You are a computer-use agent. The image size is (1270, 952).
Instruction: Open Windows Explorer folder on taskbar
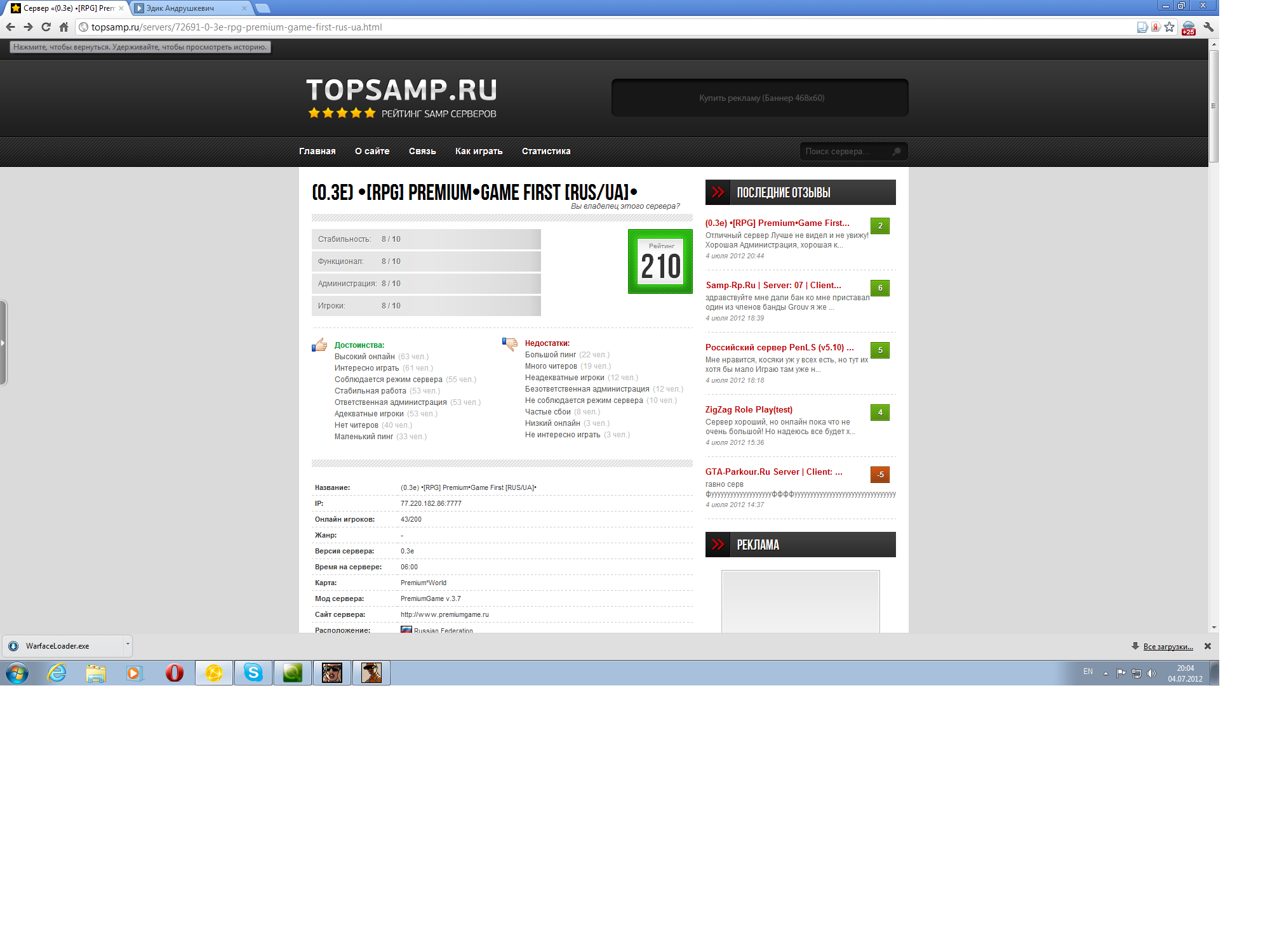pyautogui.click(x=96, y=673)
